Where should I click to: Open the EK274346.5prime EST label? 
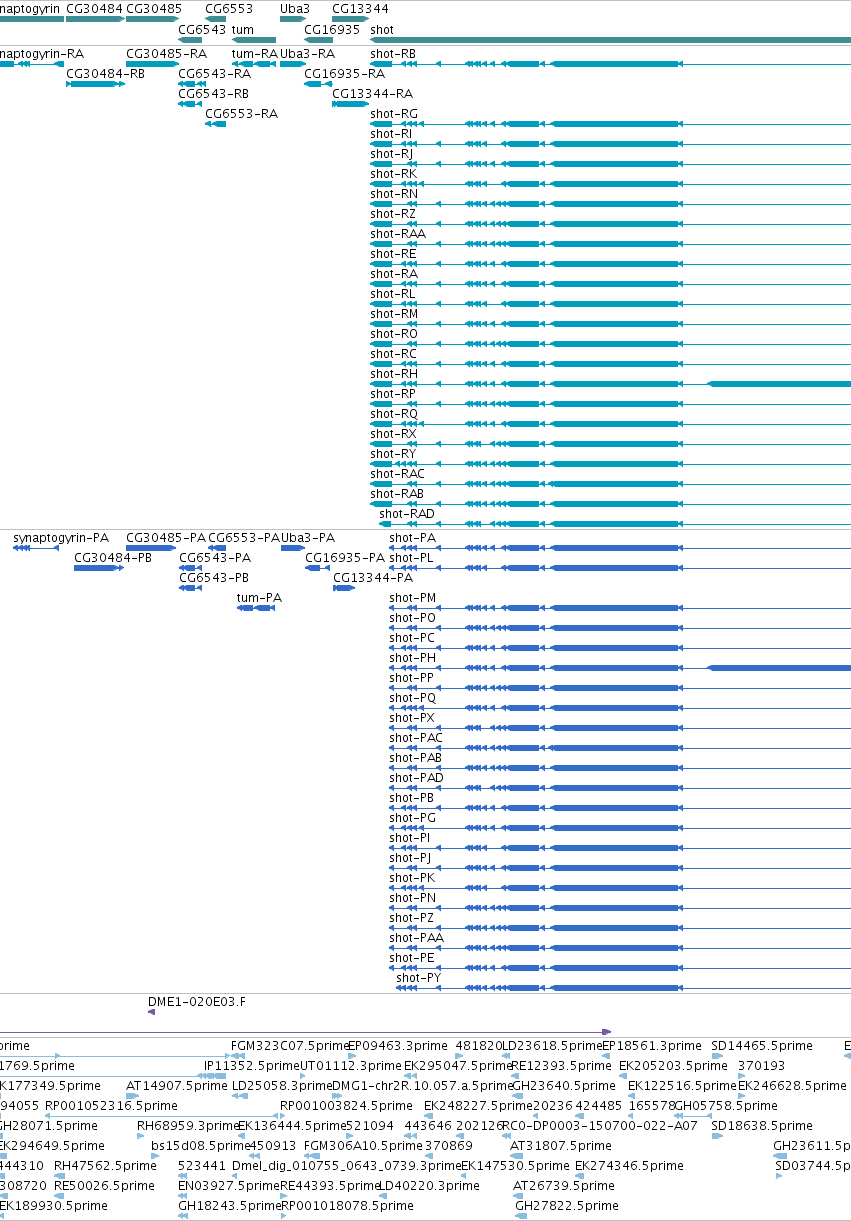[x=629, y=1165]
